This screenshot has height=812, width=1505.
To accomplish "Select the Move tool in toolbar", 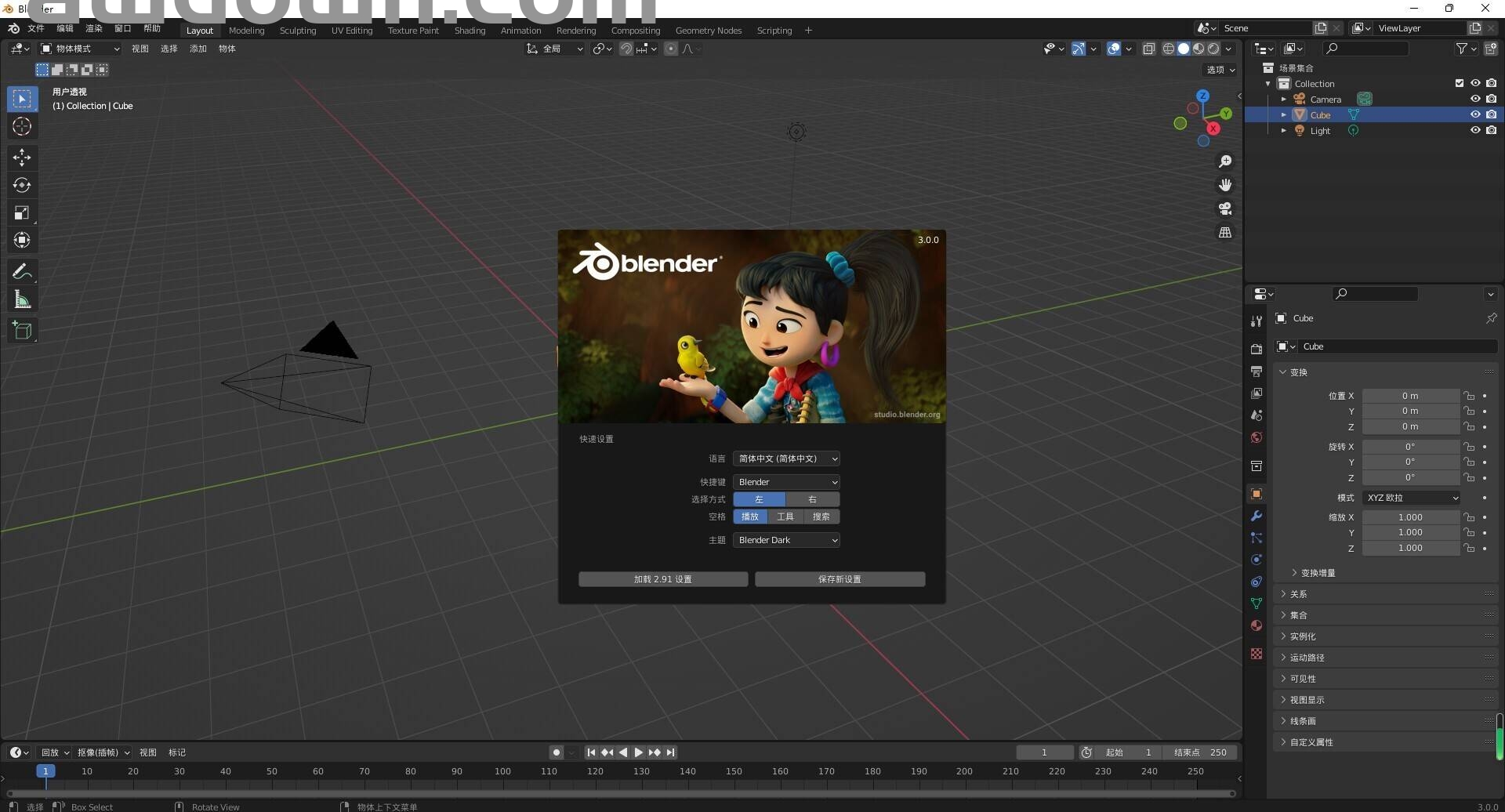I will click(x=22, y=158).
